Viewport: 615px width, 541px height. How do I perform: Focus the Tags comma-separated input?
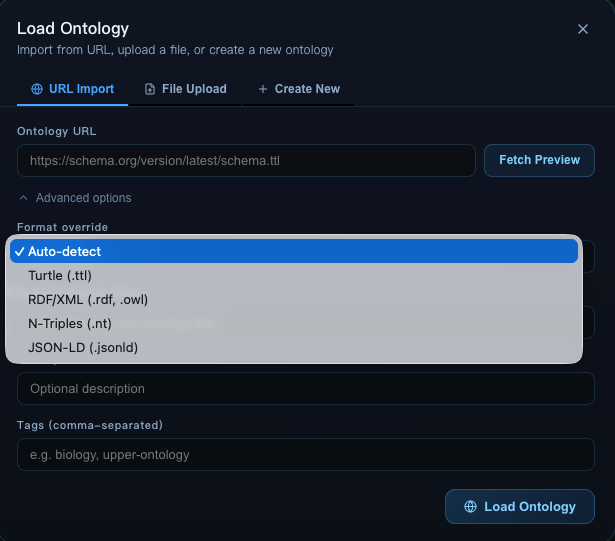click(306, 454)
